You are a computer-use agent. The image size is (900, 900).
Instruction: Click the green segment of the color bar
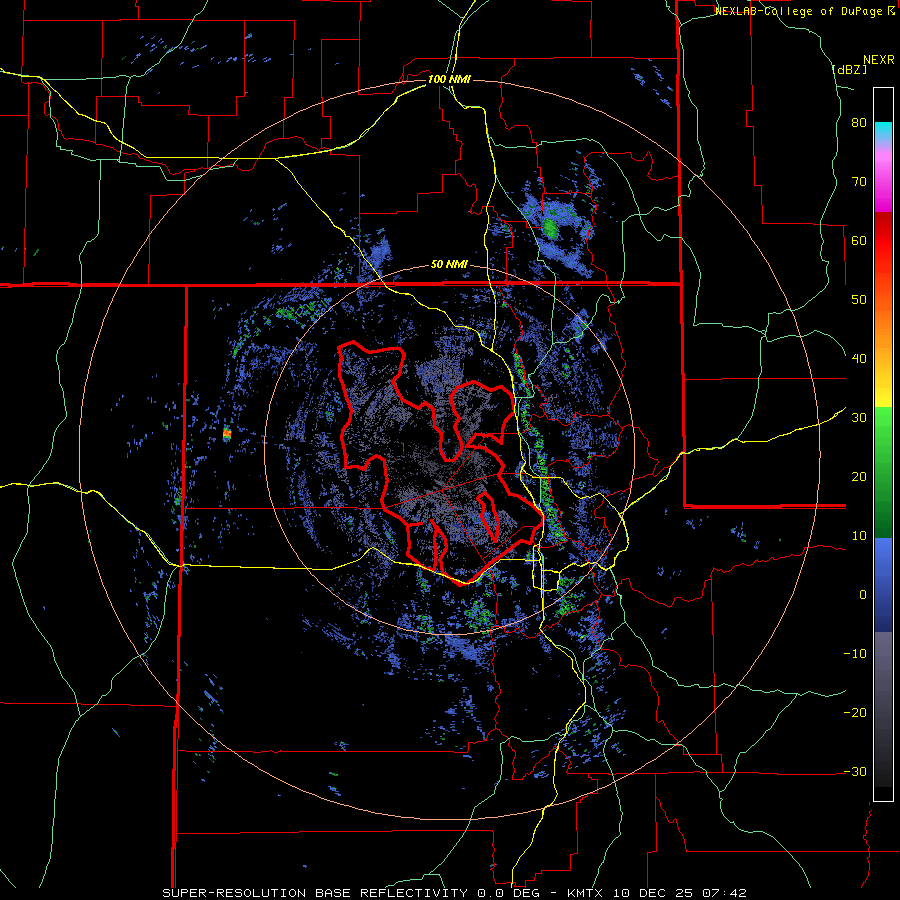[x=883, y=472]
